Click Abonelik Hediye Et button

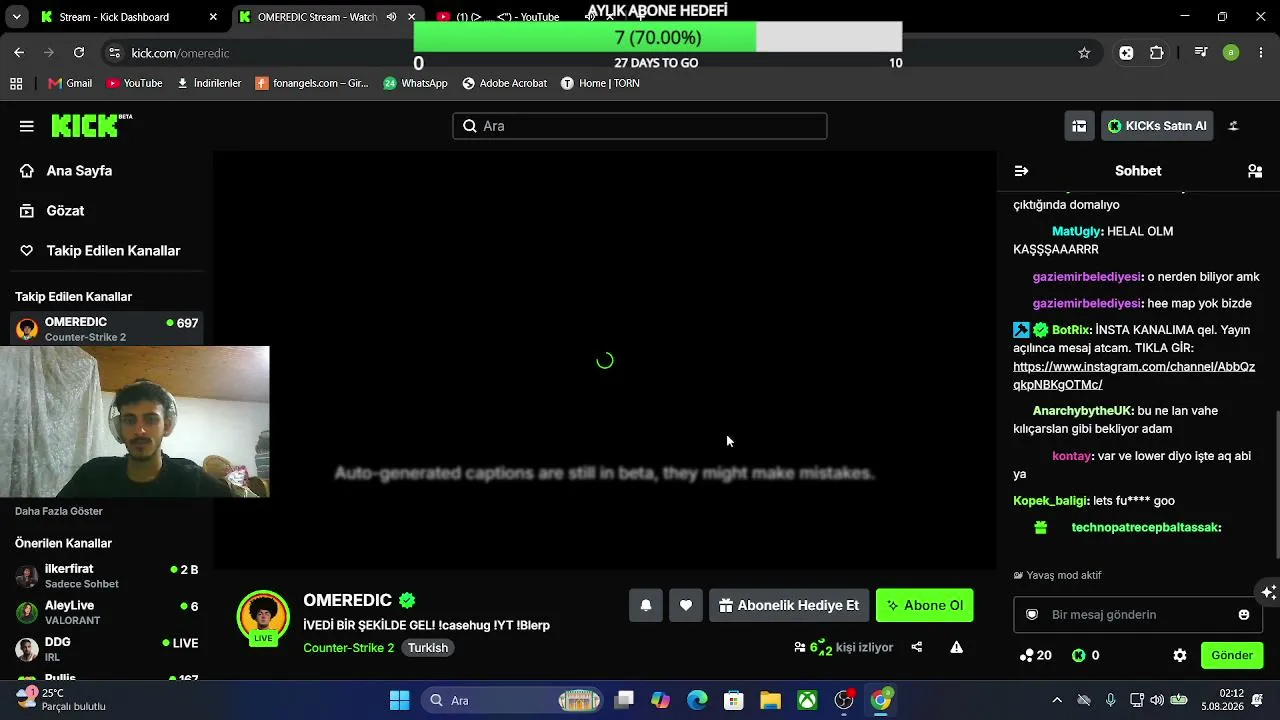(x=789, y=605)
